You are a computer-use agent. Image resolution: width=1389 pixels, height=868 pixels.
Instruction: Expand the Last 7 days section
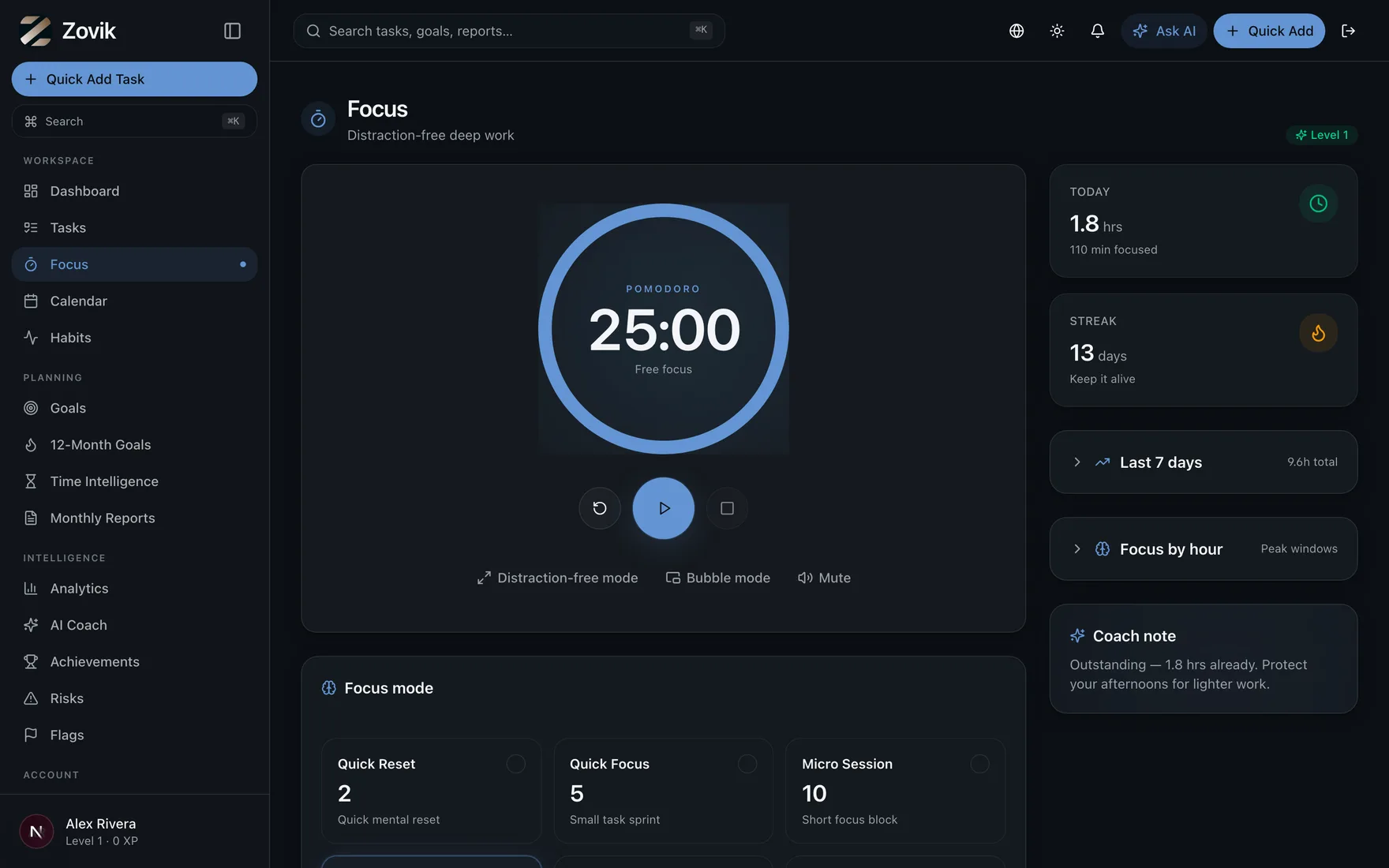[1204, 462]
